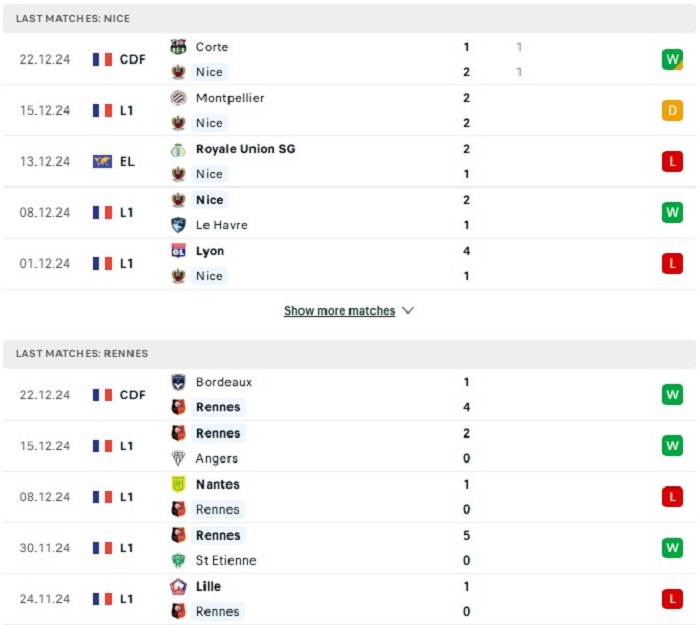Click the Montpellier club logo
This screenshot has width=700, height=625.
[179, 98]
